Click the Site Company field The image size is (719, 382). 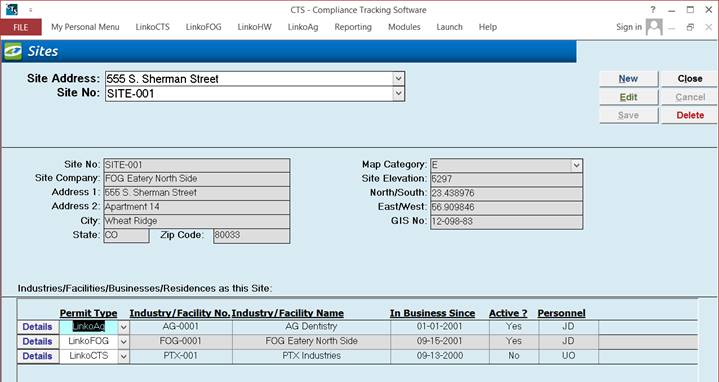pos(197,179)
